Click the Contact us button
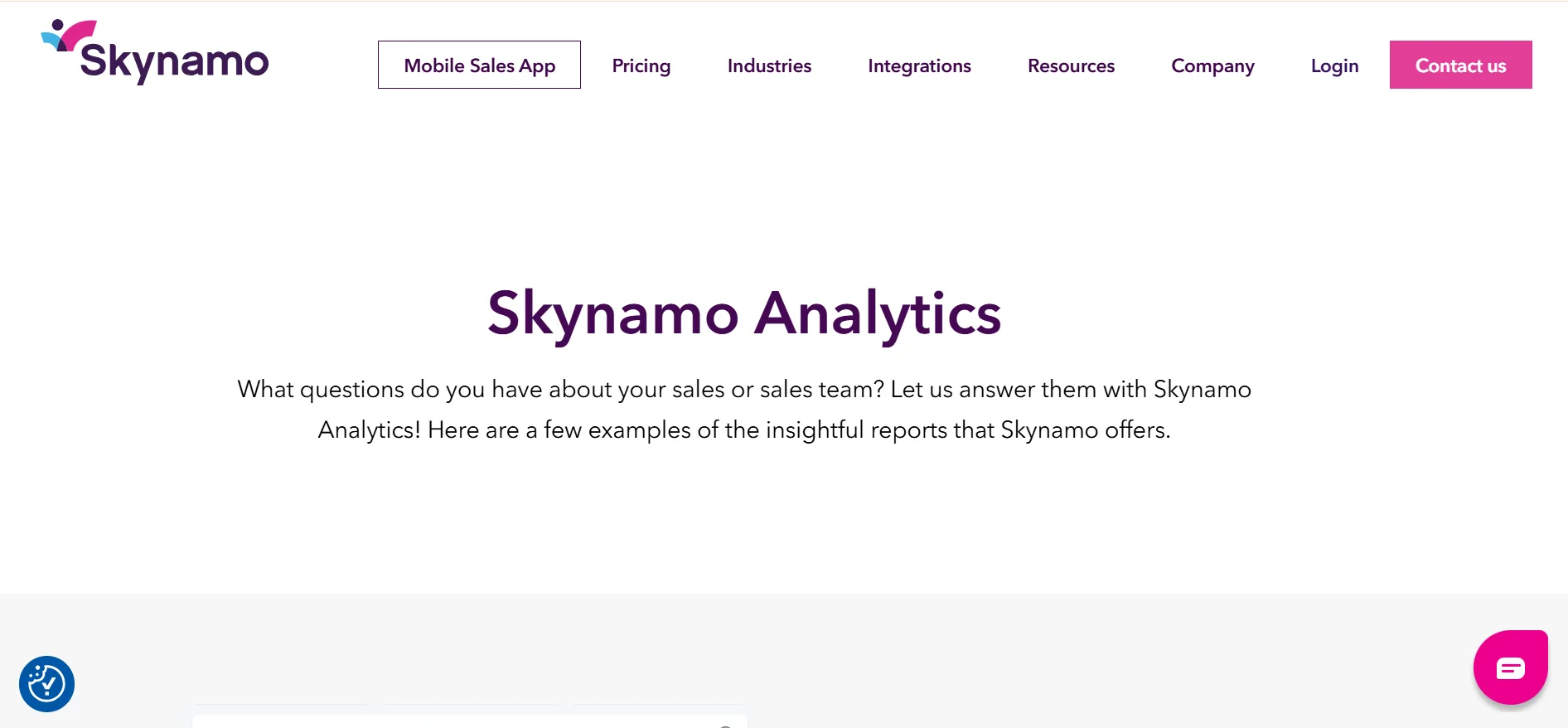This screenshot has height=728, width=1568. pyautogui.click(x=1460, y=65)
